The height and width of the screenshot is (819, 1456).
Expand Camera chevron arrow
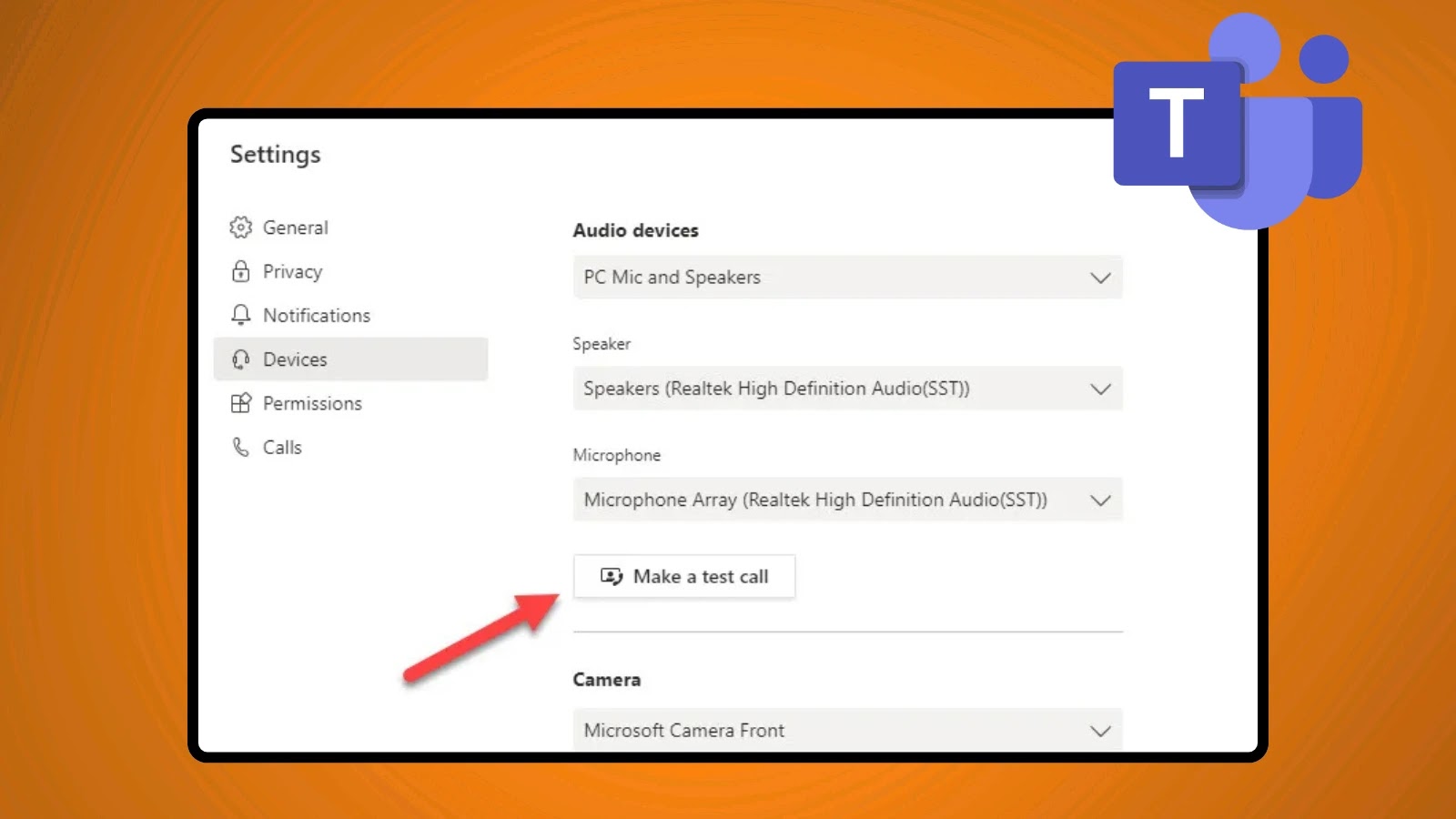pyautogui.click(x=1100, y=731)
